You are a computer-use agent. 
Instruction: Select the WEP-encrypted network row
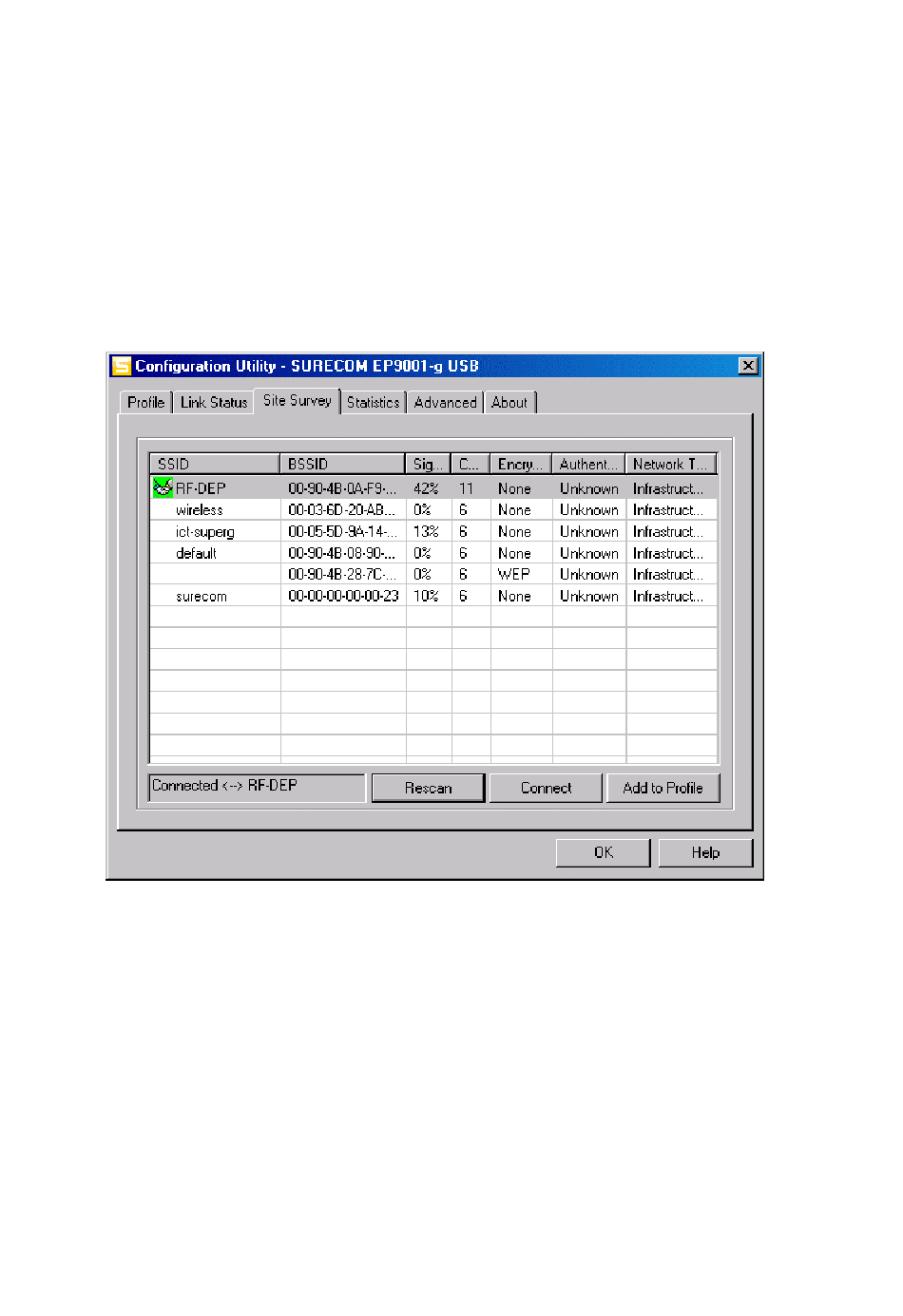point(513,575)
